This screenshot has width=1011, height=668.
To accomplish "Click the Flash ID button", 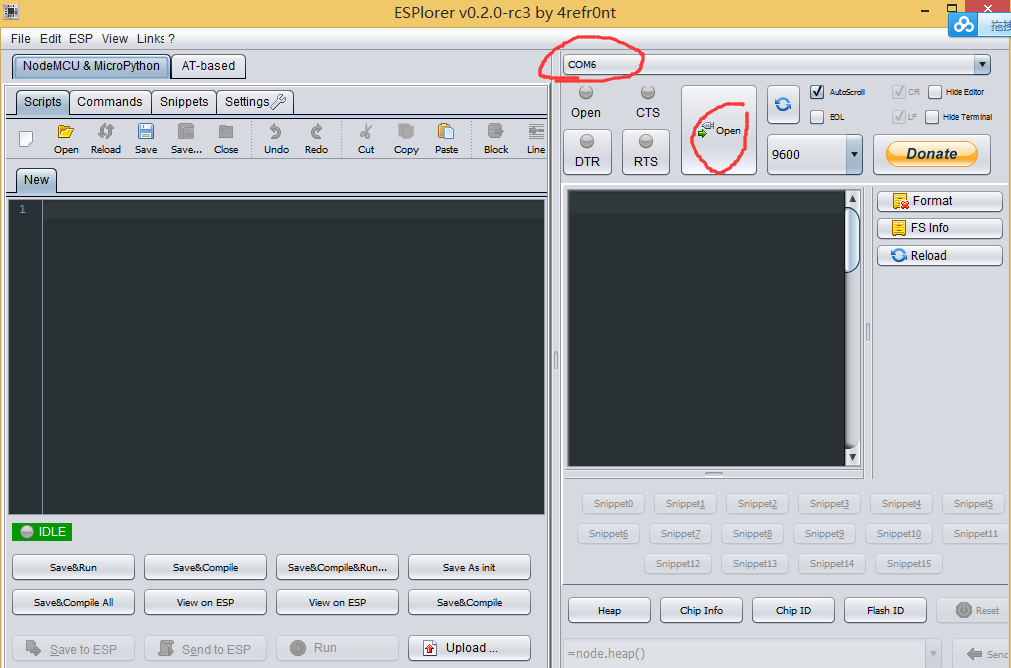I will (x=885, y=610).
